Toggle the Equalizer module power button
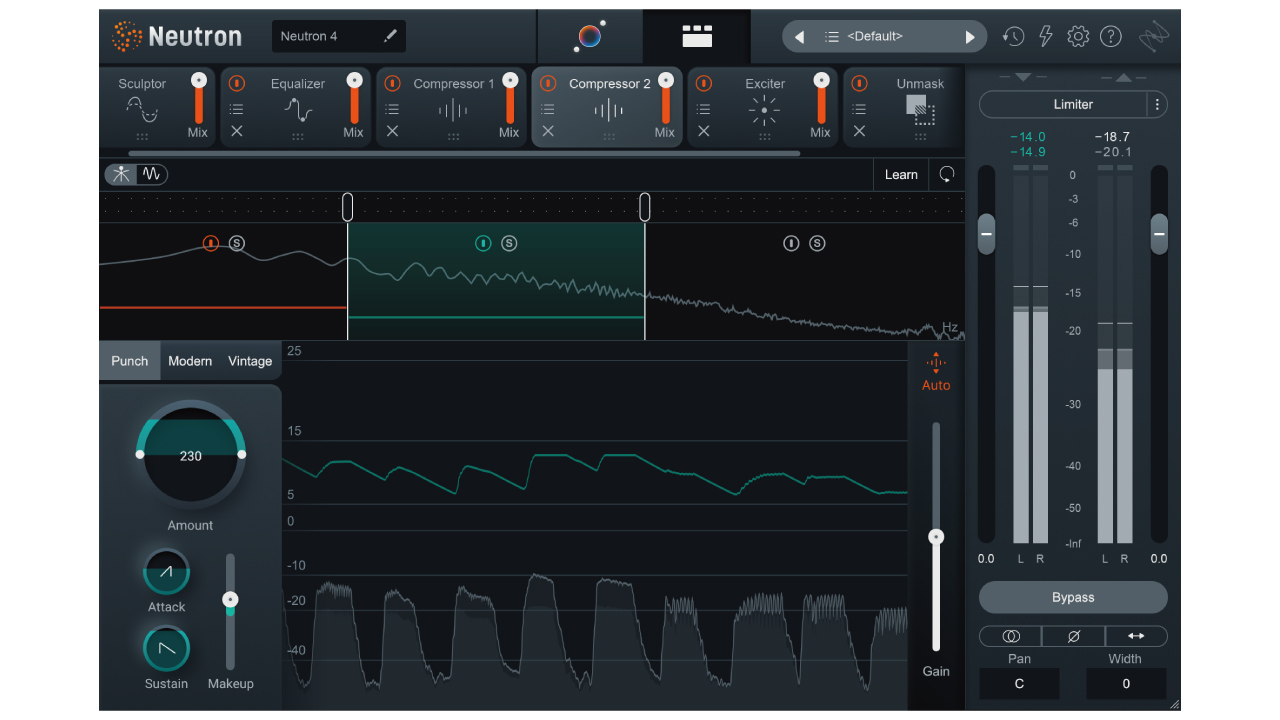 coord(237,83)
